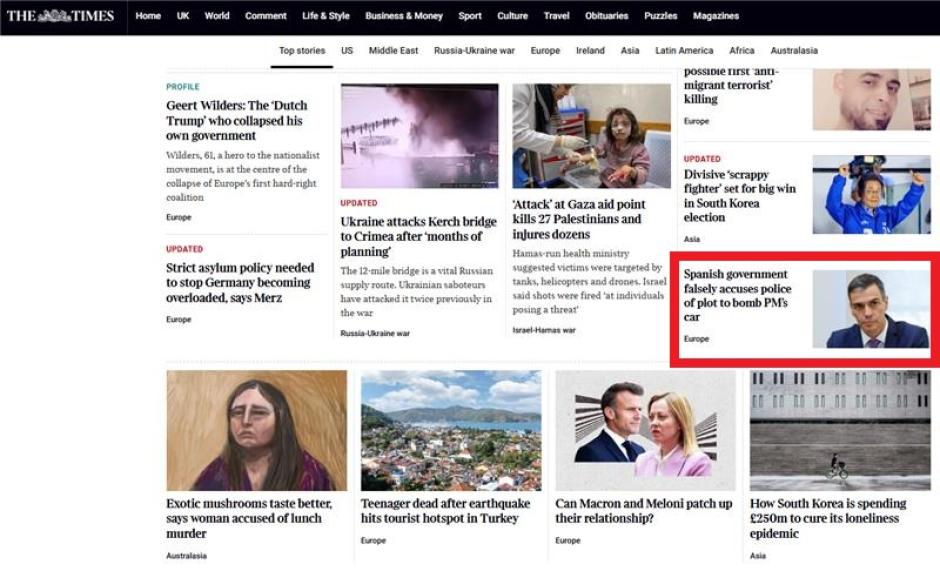Screen dimensions: 940x571
Task: Open the Macron and Meloni thumbnail
Action: pyautogui.click(x=645, y=431)
